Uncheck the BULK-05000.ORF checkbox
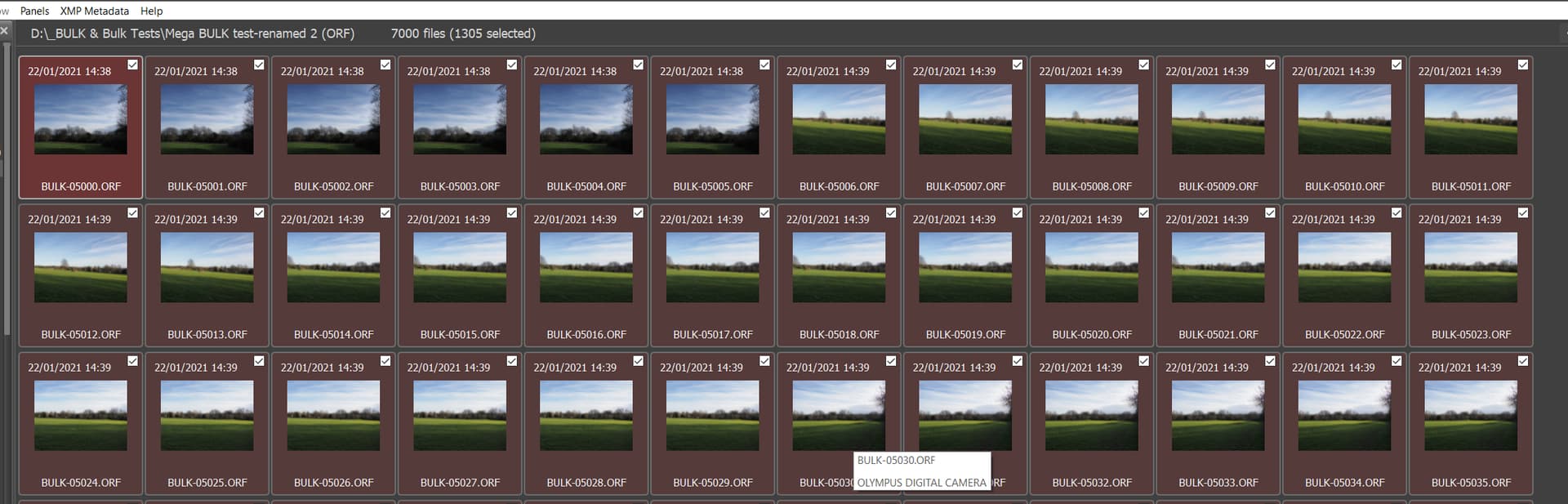Image resolution: width=1568 pixels, height=504 pixels. pyautogui.click(x=132, y=65)
